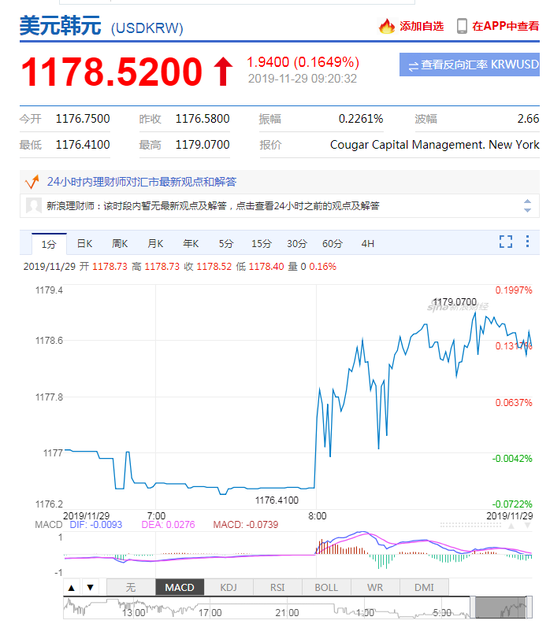Image resolution: width=550 pixels, height=624 pixels.
Task: Click the DIF: -0.0093 readout
Action: (x=96, y=525)
